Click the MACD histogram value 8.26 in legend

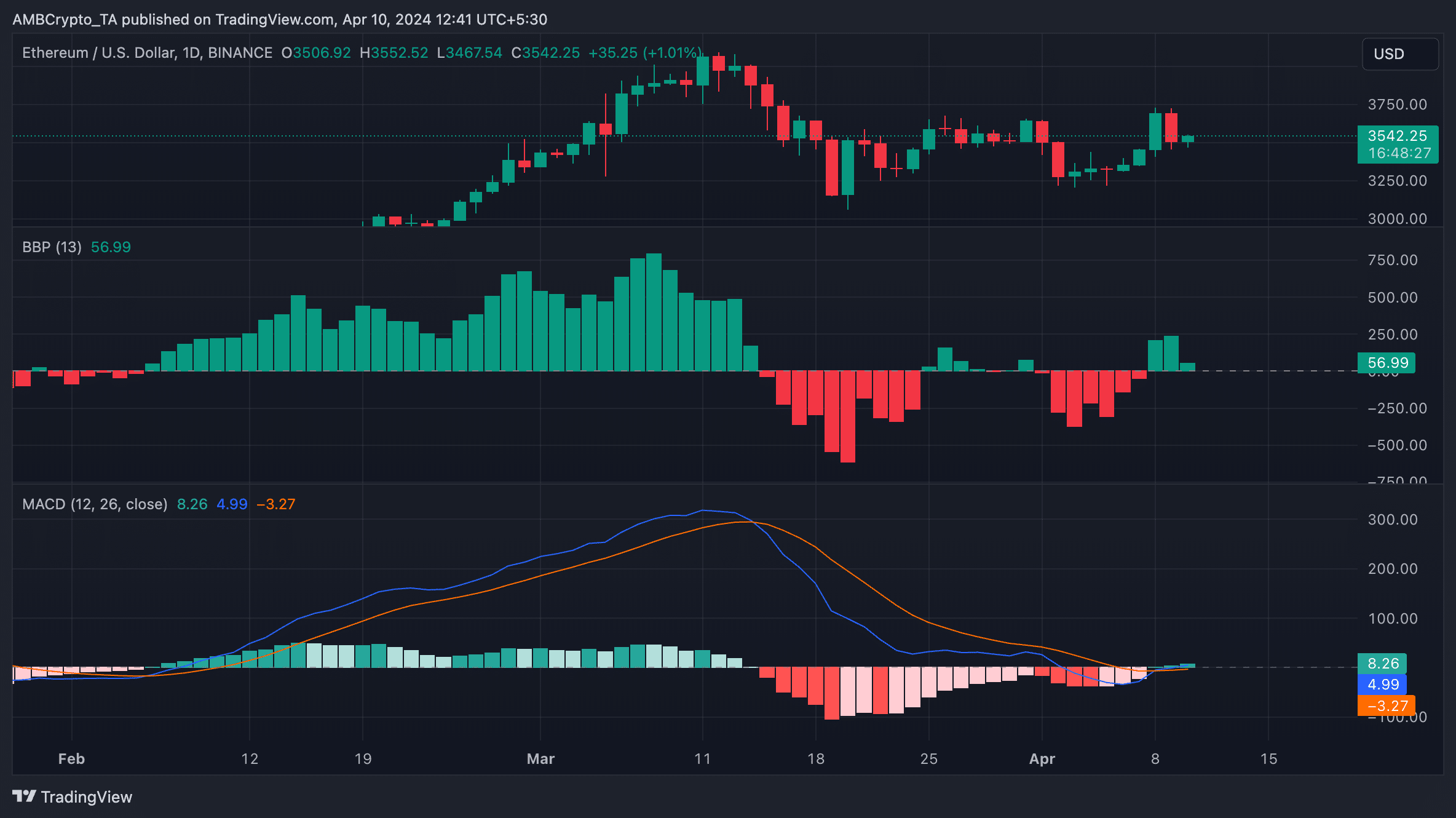[192, 504]
